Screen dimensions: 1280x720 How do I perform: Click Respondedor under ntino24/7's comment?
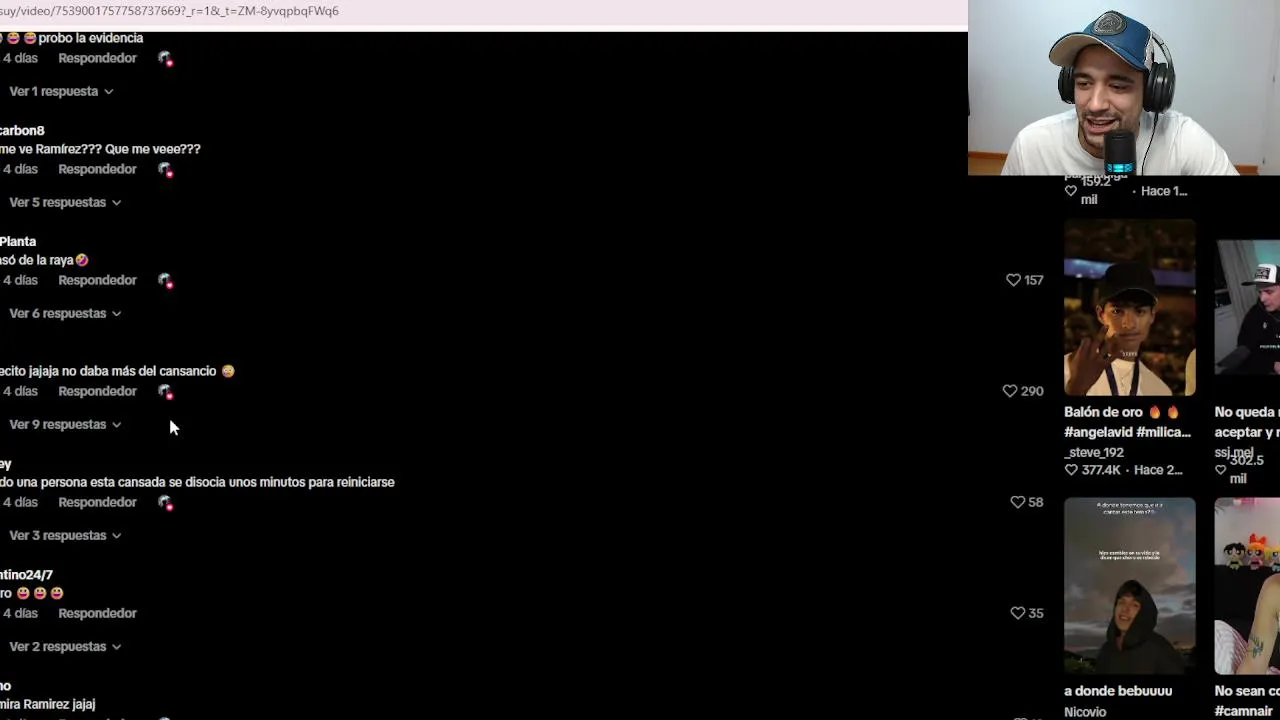click(x=97, y=613)
